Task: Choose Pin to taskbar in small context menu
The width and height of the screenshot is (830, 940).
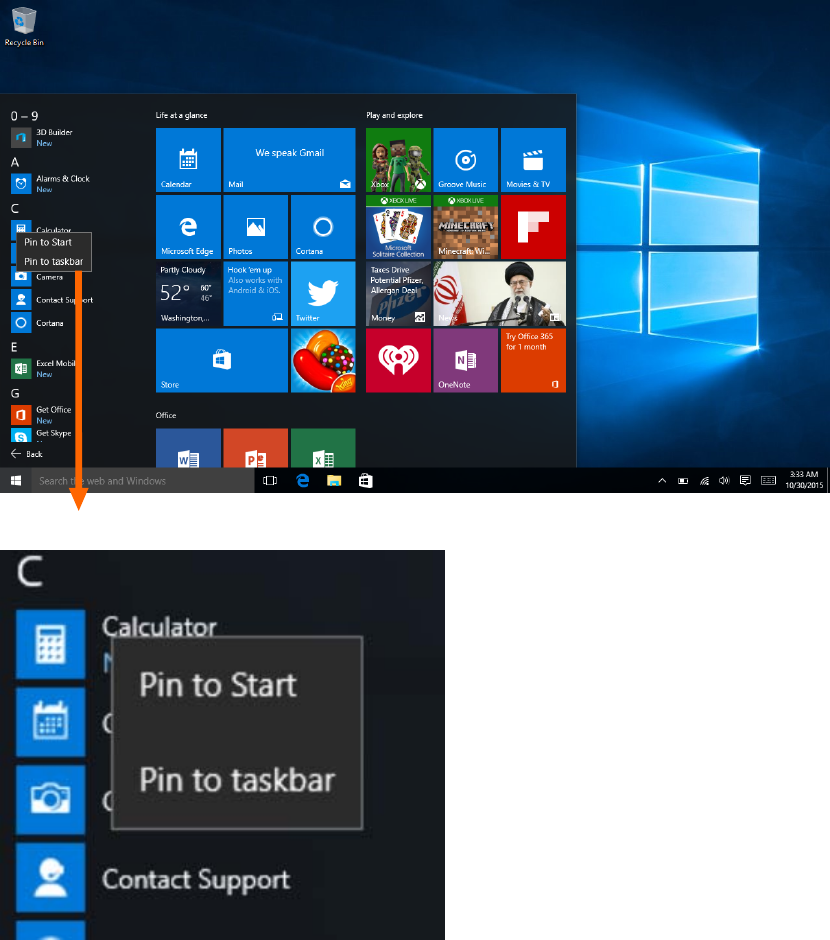Action: 53,261
